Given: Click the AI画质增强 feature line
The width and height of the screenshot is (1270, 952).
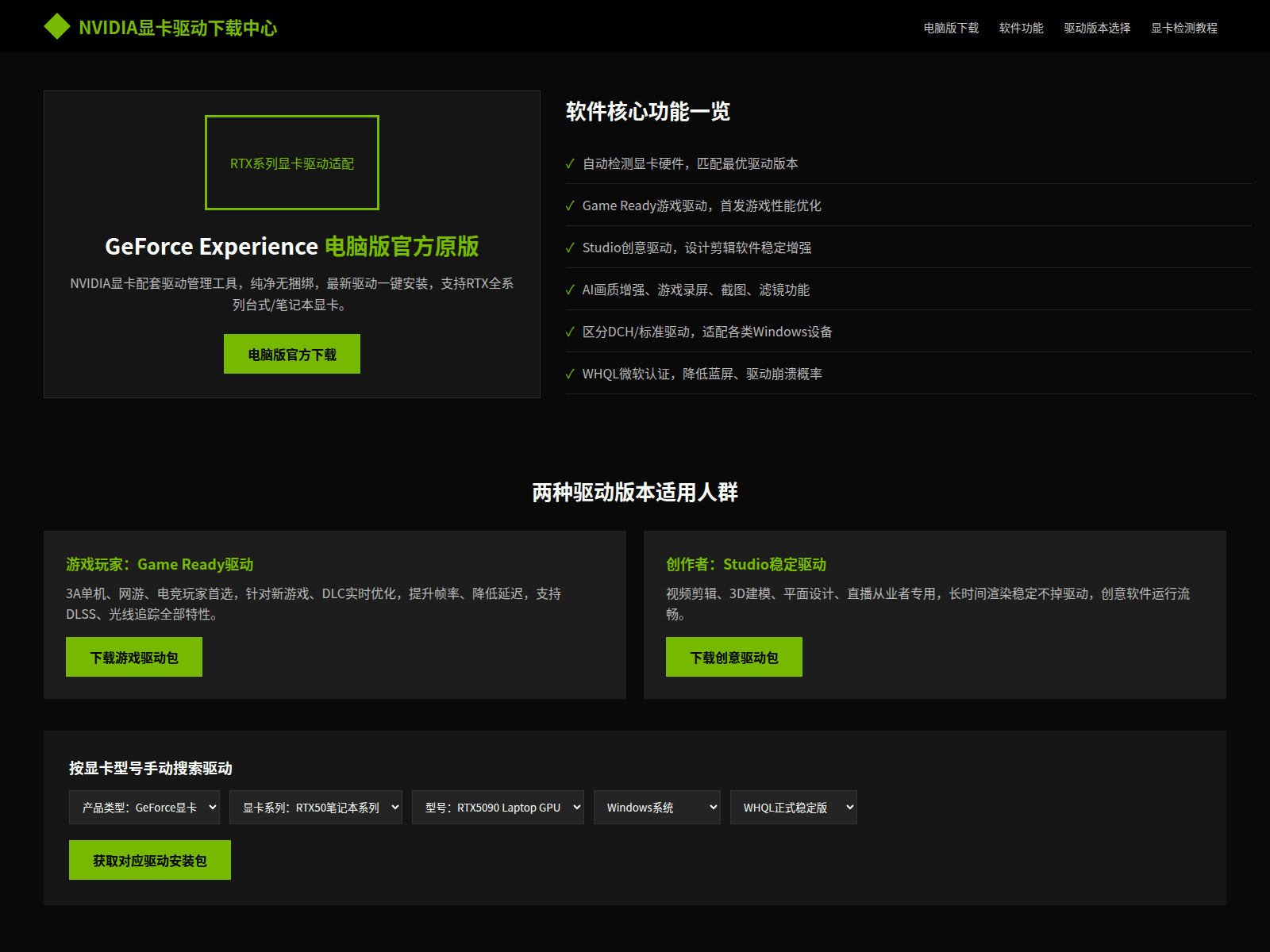Looking at the screenshot, I should coord(908,290).
